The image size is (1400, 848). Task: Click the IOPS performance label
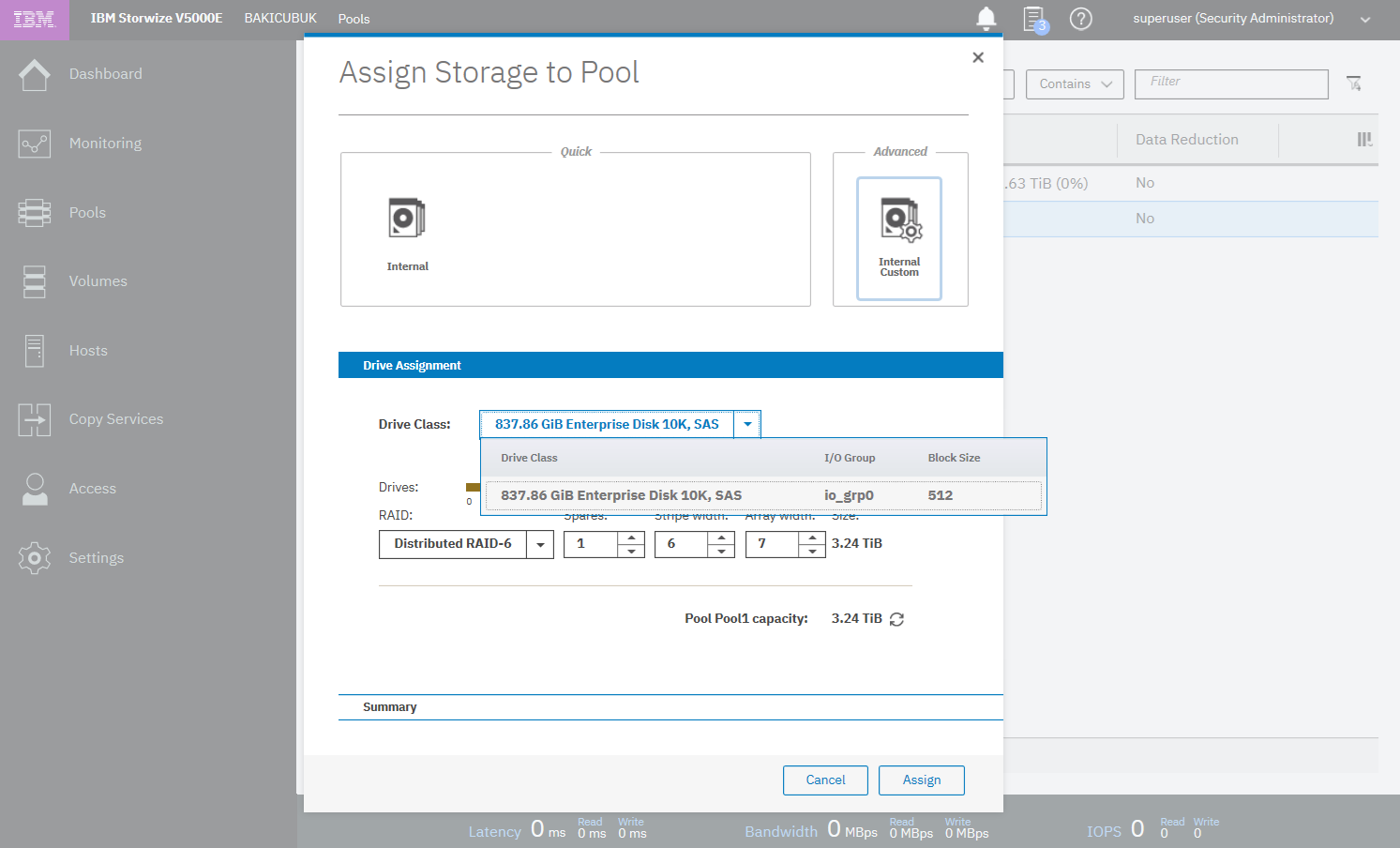(x=1104, y=832)
